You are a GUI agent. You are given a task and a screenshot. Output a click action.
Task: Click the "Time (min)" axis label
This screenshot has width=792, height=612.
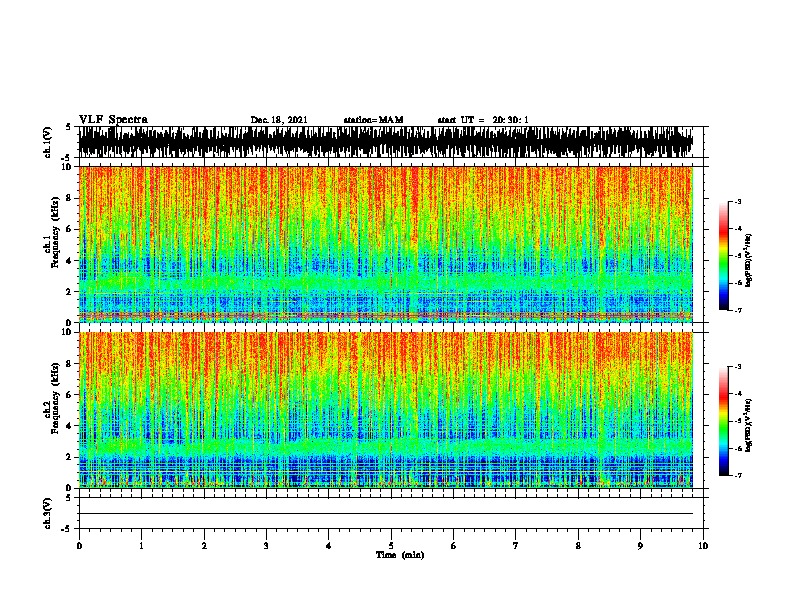(x=400, y=555)
